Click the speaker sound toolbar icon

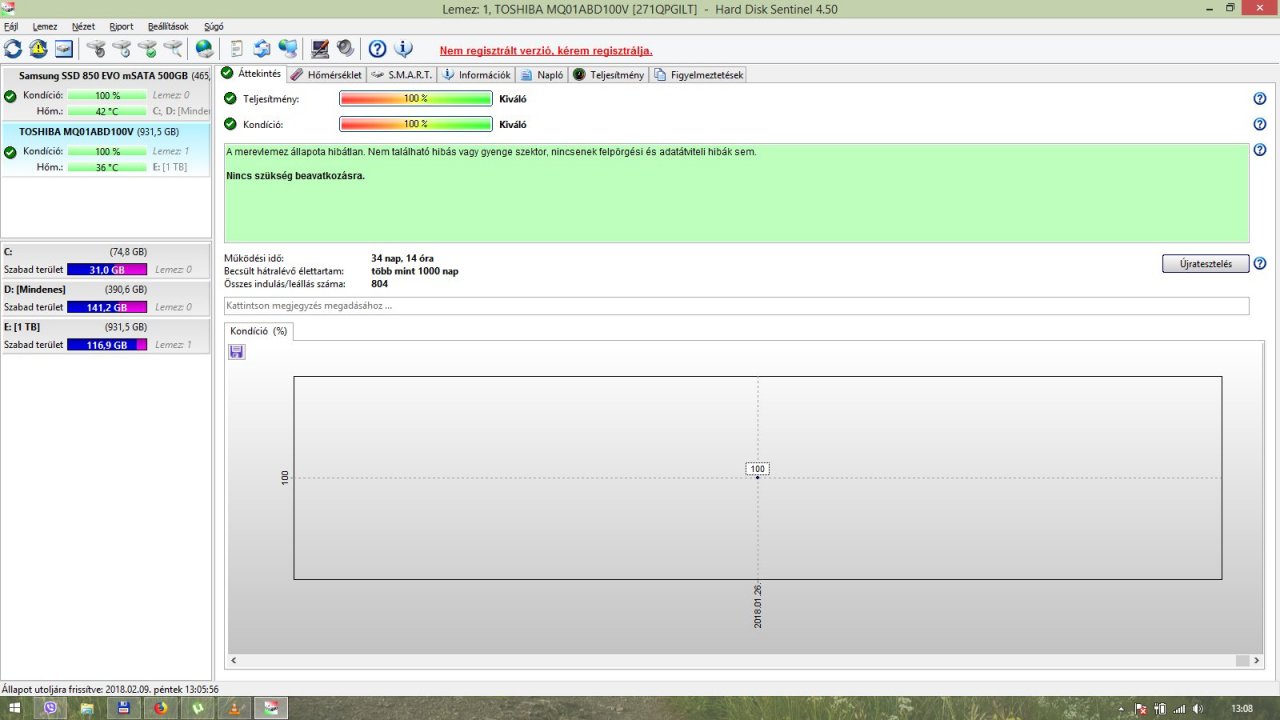pos(345,48)
